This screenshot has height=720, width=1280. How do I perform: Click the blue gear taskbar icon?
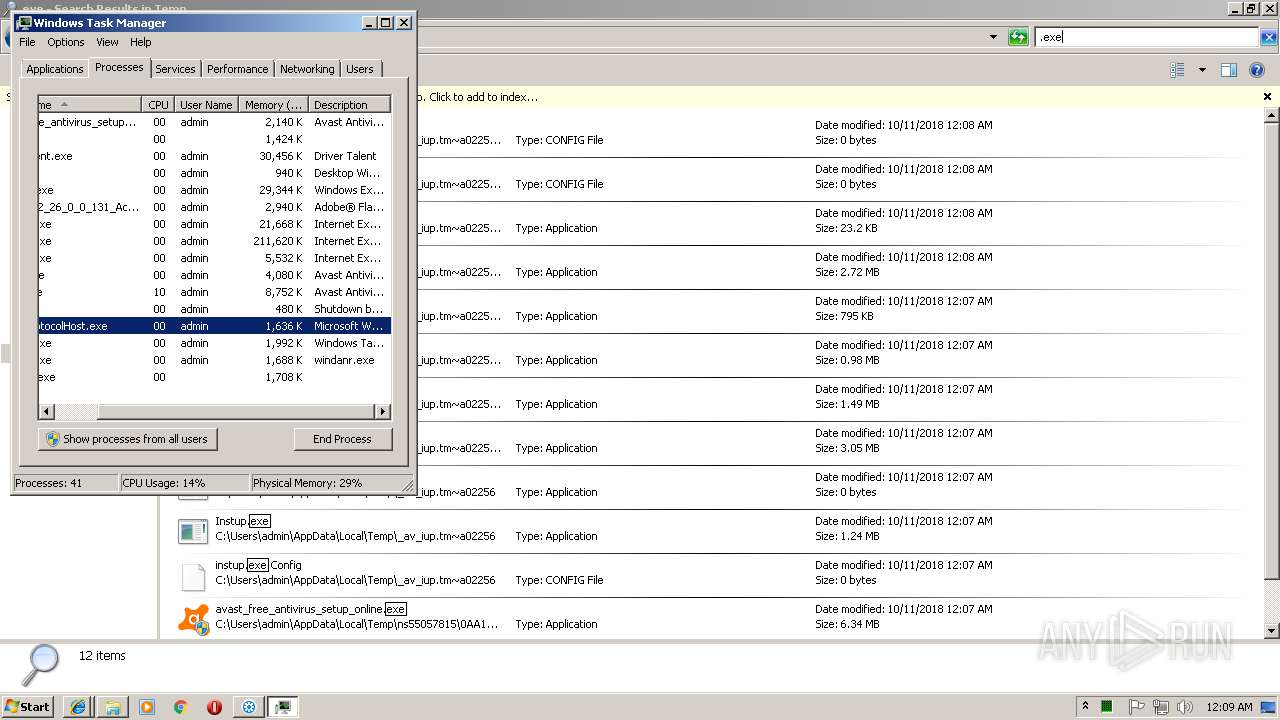coord(249,706)
